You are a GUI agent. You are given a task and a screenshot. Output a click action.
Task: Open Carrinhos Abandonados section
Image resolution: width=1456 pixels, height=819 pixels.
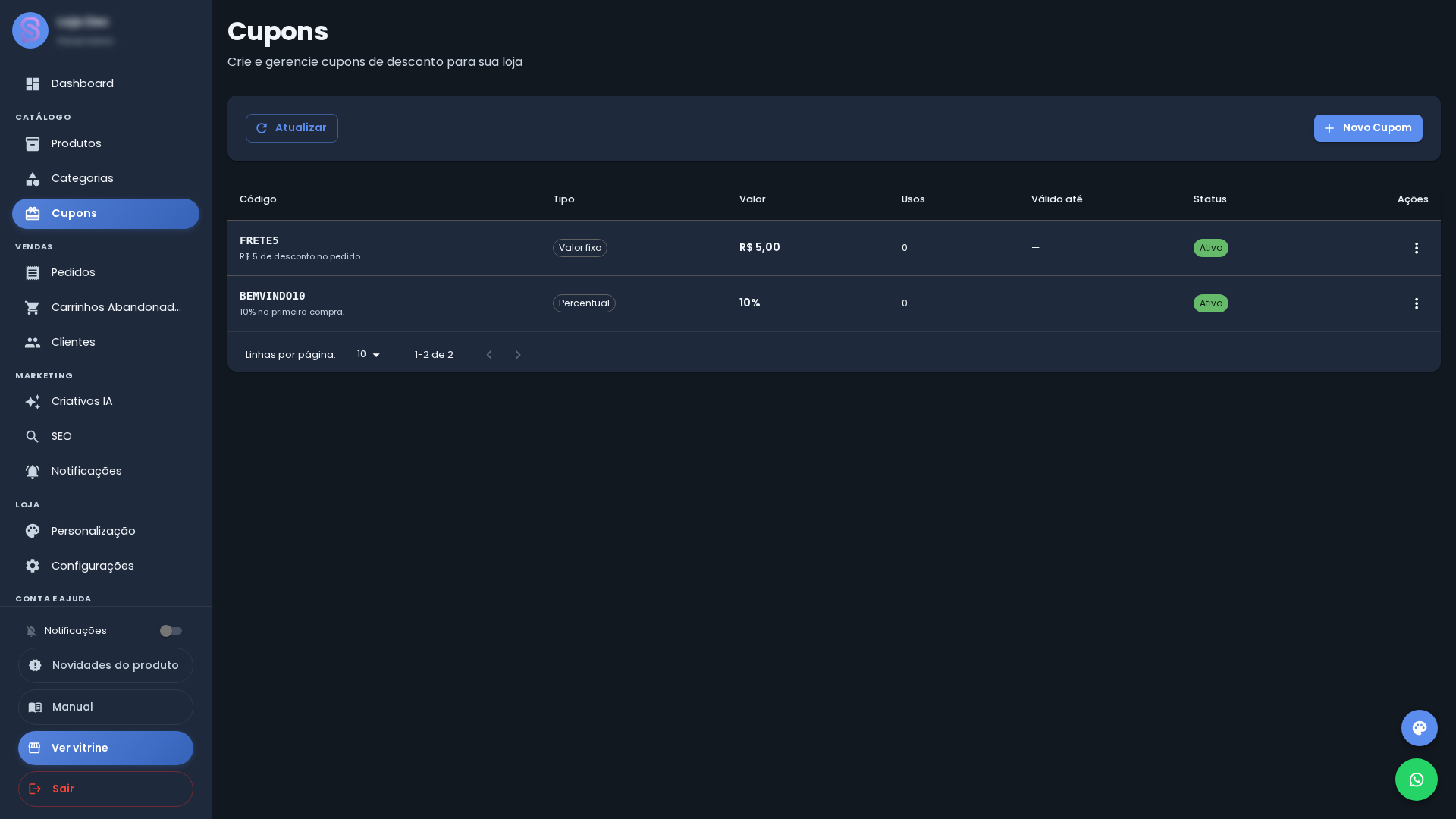(x=105, y=308)
